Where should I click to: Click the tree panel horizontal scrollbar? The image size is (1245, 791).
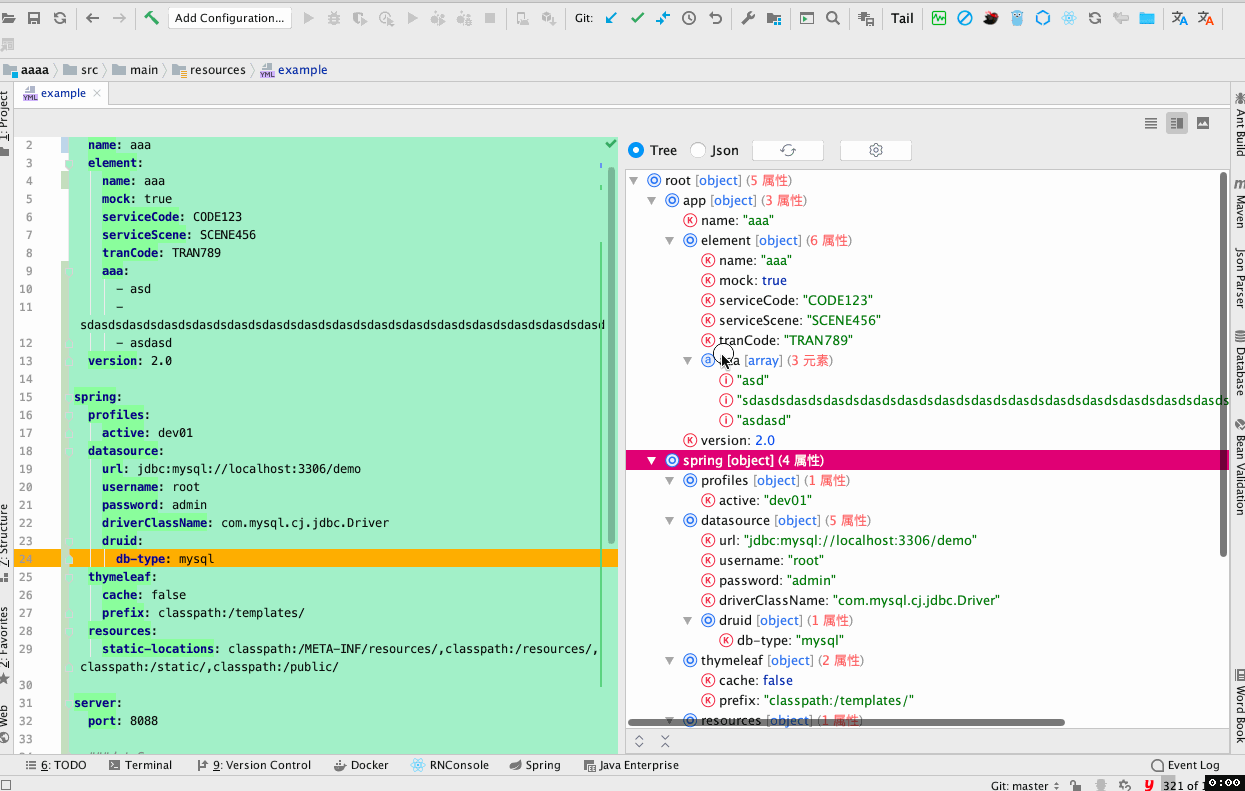point(846,722)
